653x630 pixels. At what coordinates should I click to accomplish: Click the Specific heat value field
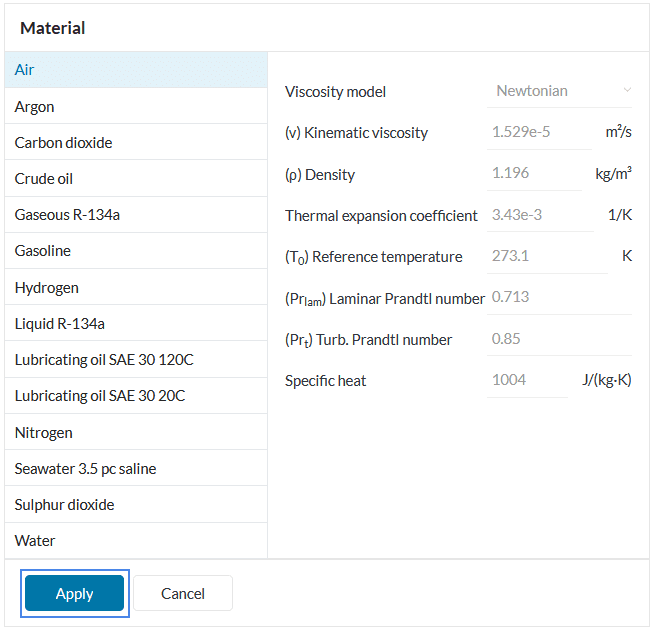click(527, 380)
